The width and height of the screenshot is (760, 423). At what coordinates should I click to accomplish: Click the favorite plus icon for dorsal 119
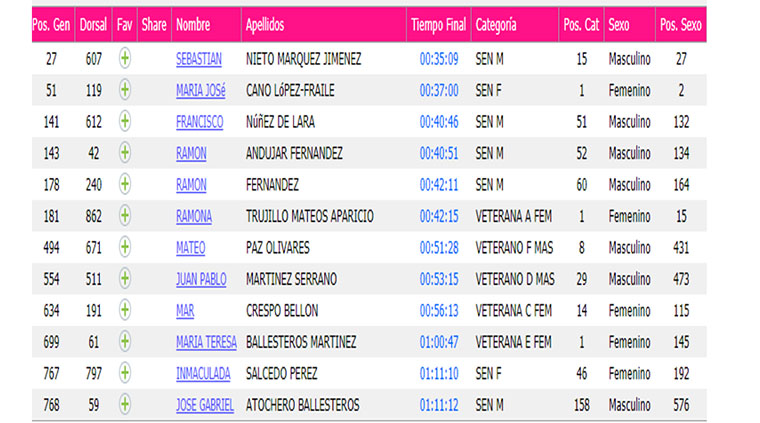pos(125,90)
